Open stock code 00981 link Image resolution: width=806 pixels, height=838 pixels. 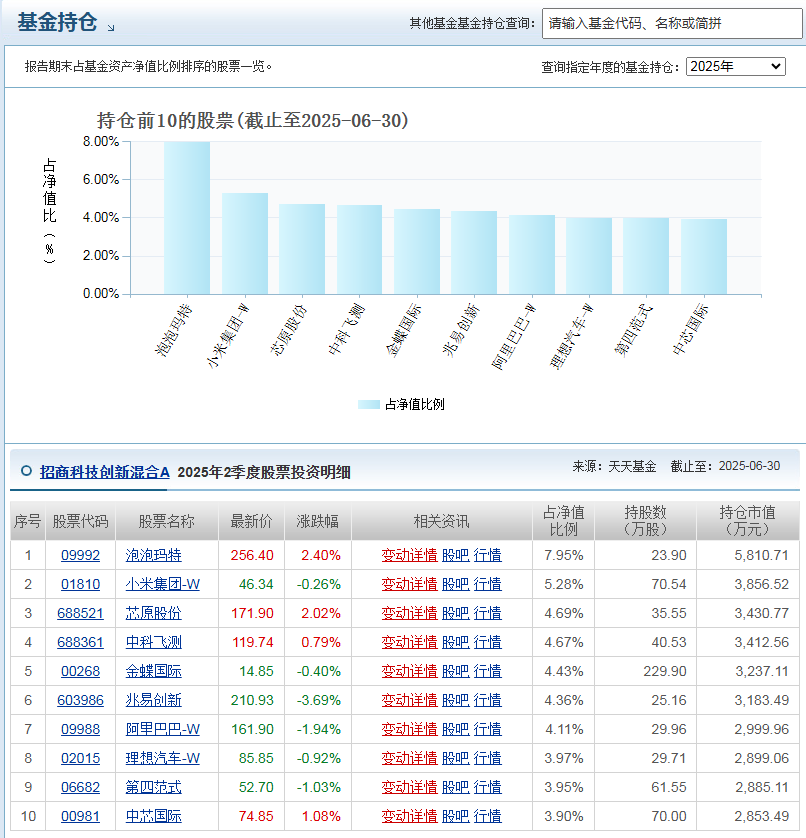80,816
